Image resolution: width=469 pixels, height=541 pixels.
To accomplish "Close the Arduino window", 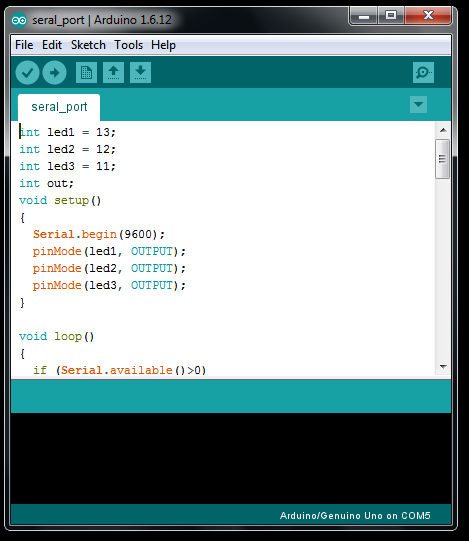I will [428, 16].
